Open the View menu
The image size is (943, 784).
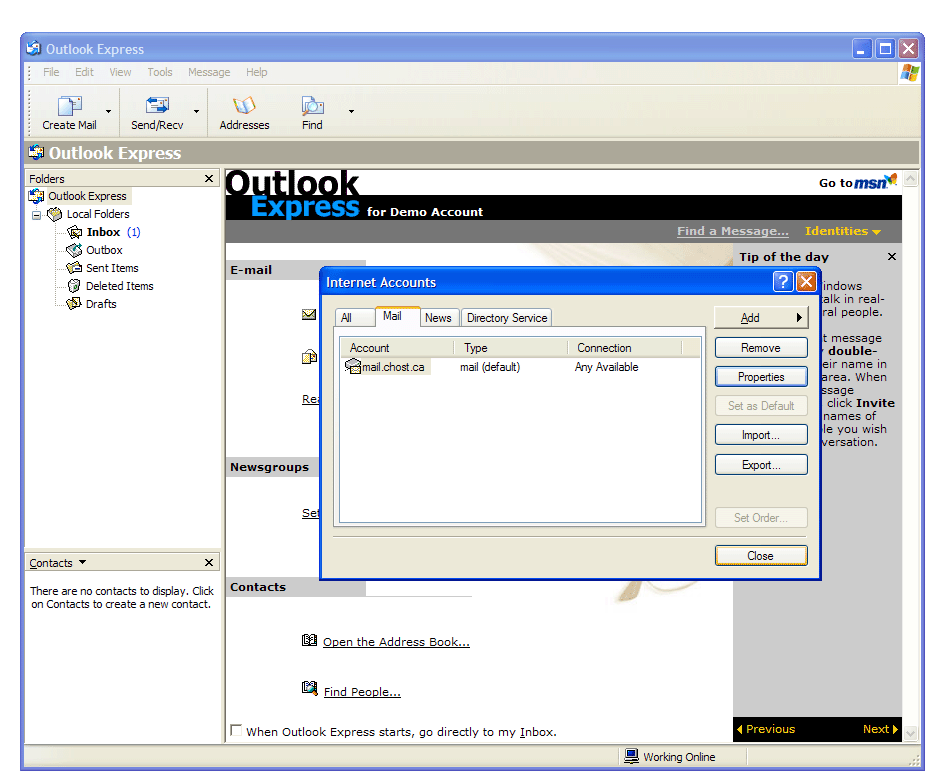[120, 72]
